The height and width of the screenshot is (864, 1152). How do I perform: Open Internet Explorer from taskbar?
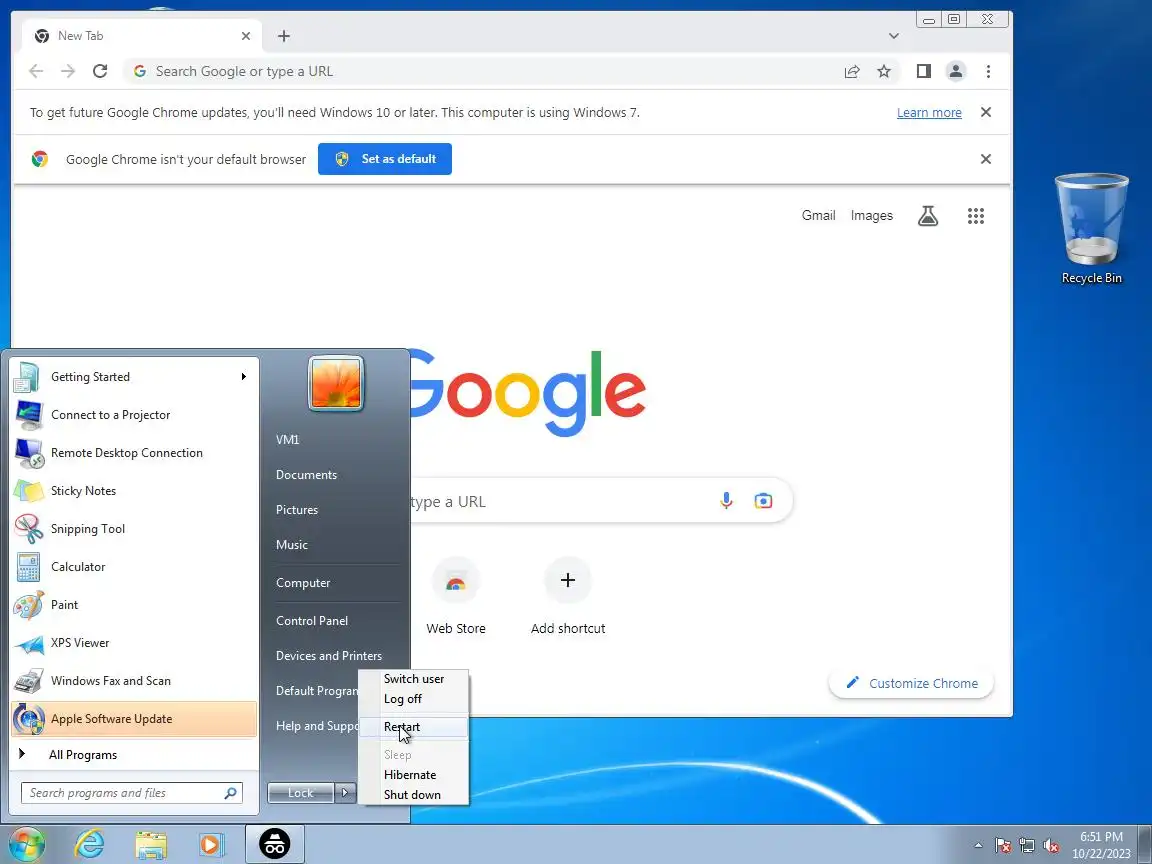point(90,844)
